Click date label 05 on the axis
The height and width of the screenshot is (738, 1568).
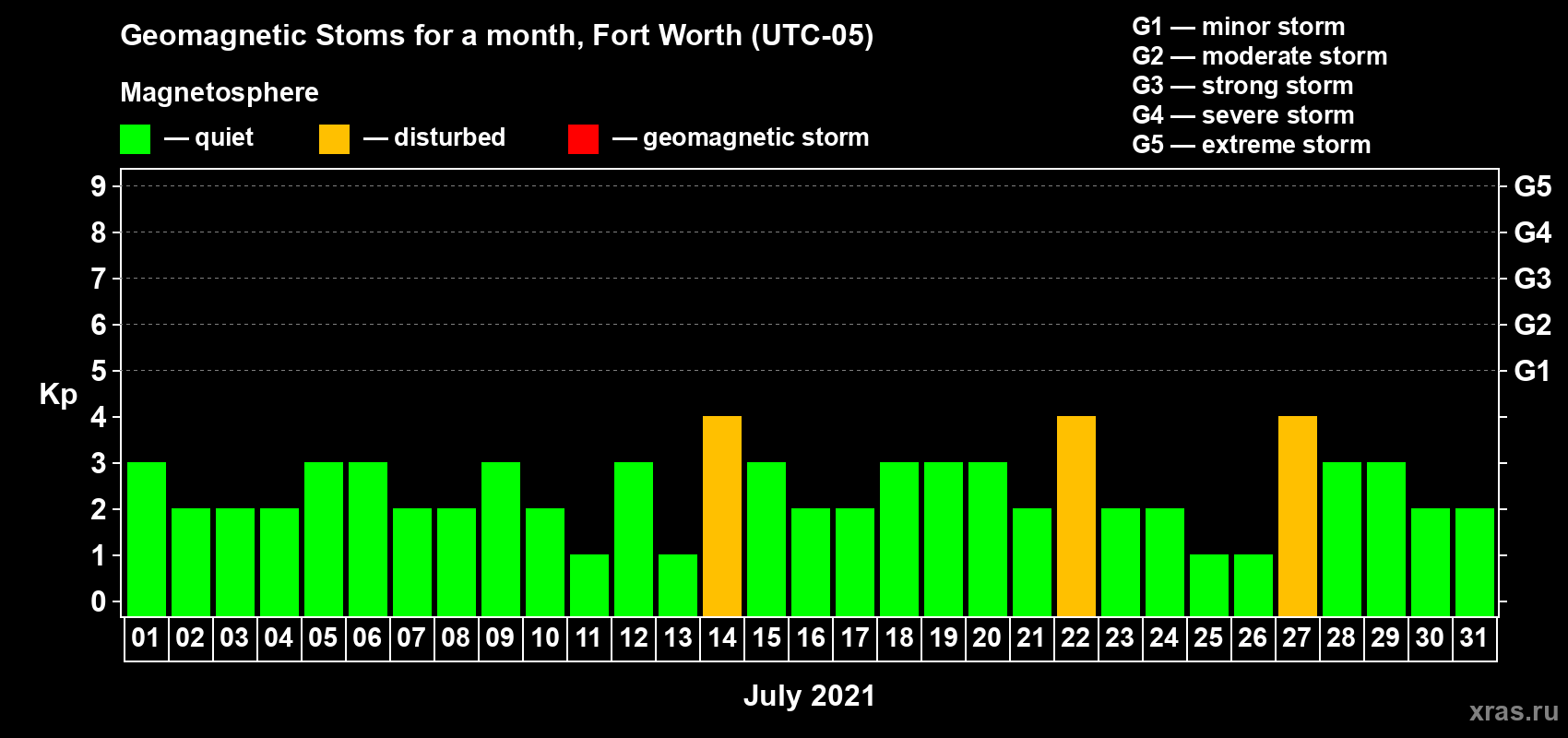pos(323,638)
